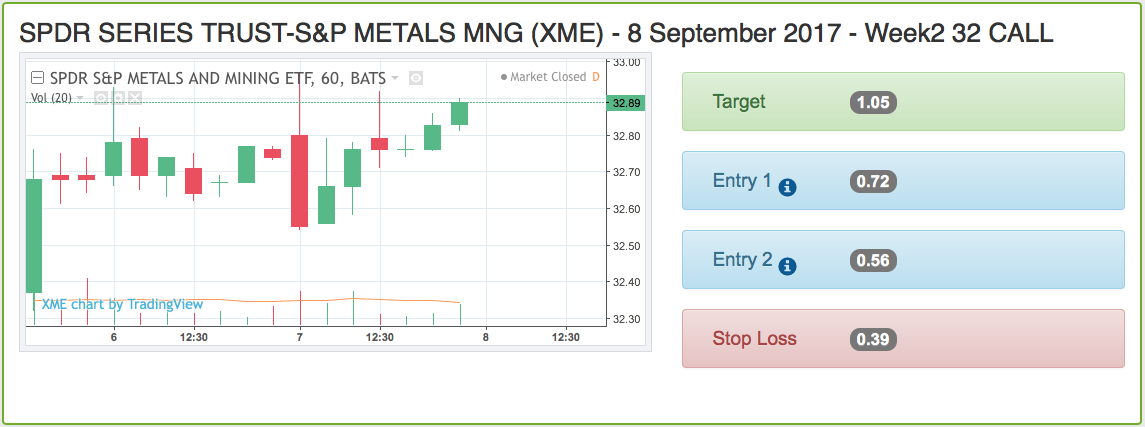Viewport: 1145px width, 427px height.
Task: Click the current price label 32.89
Action: (625, 103)
